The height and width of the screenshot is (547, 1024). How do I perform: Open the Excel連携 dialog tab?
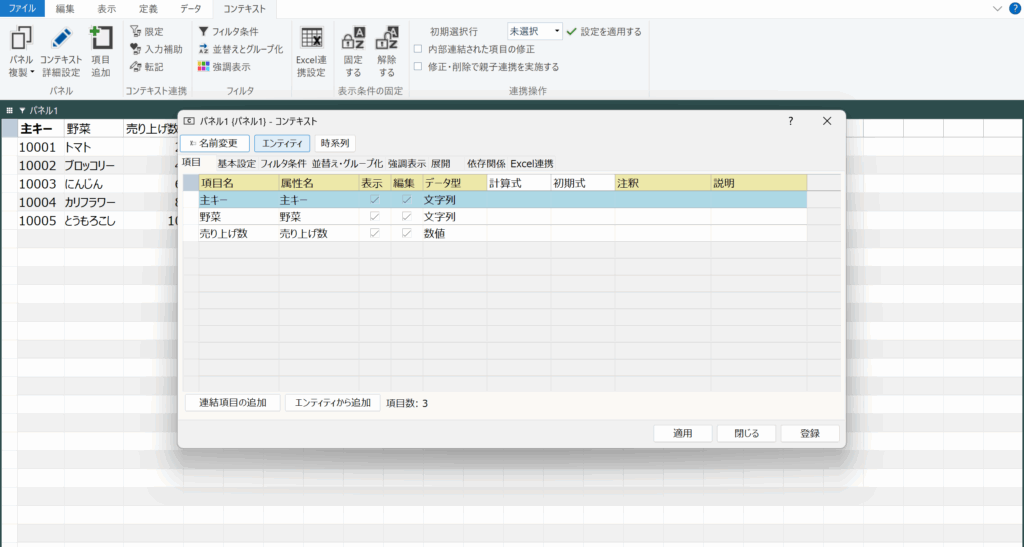532,164
